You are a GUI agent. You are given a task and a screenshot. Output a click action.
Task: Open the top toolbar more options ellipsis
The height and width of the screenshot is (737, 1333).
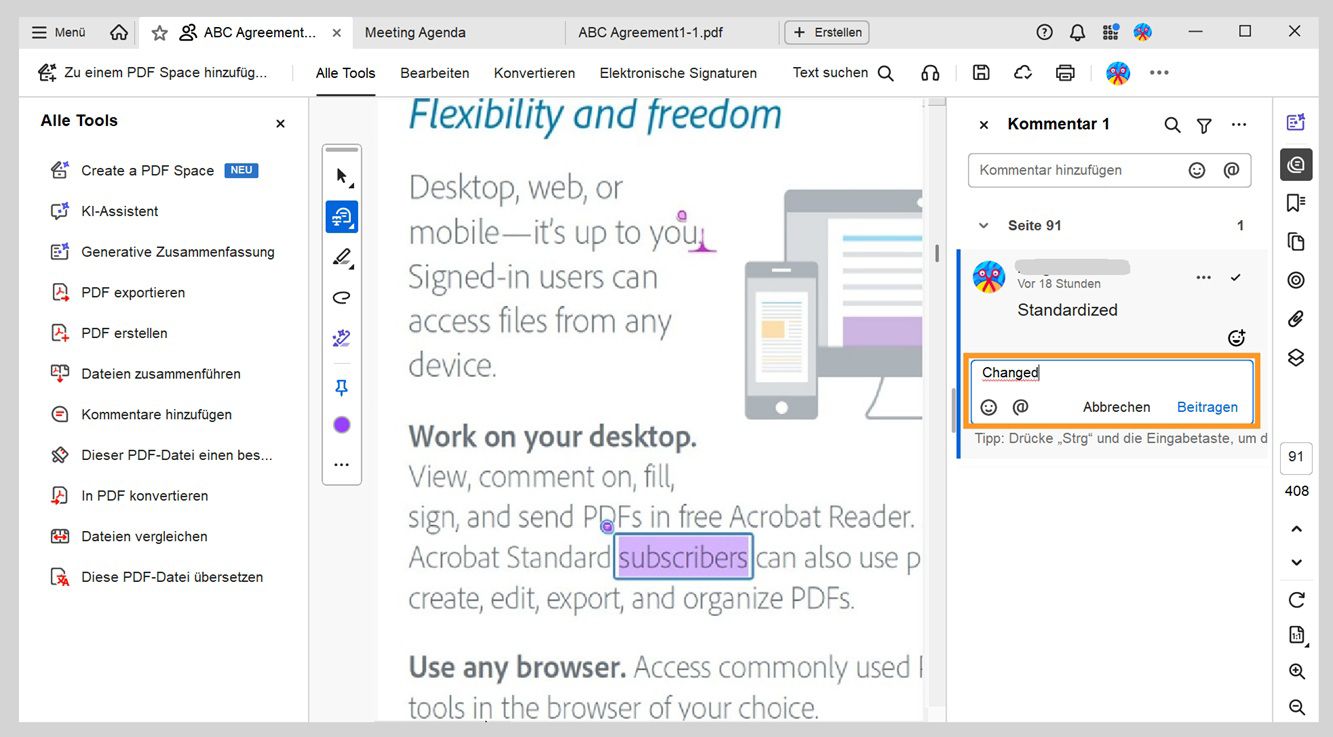[x=1159, y=73]
